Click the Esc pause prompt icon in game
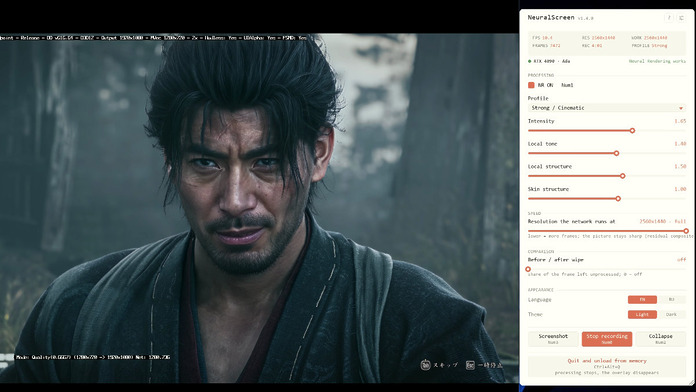 (470, 365)
